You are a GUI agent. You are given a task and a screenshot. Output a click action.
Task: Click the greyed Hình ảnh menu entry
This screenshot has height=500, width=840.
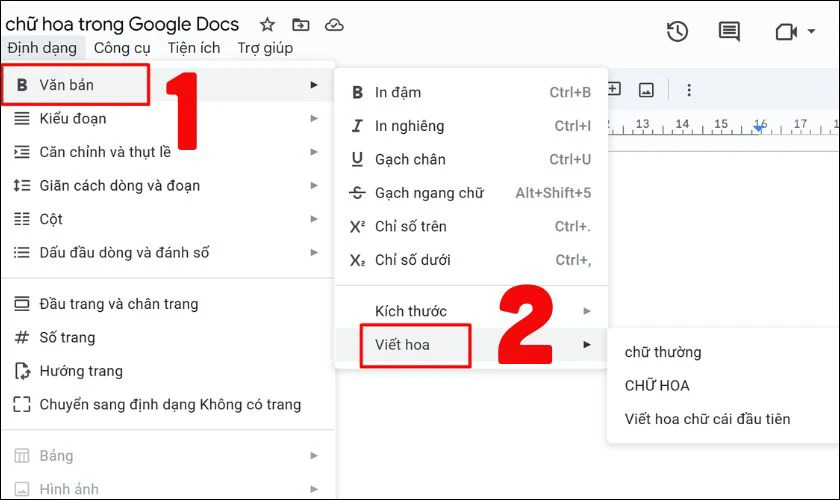[x=168, y=489]
